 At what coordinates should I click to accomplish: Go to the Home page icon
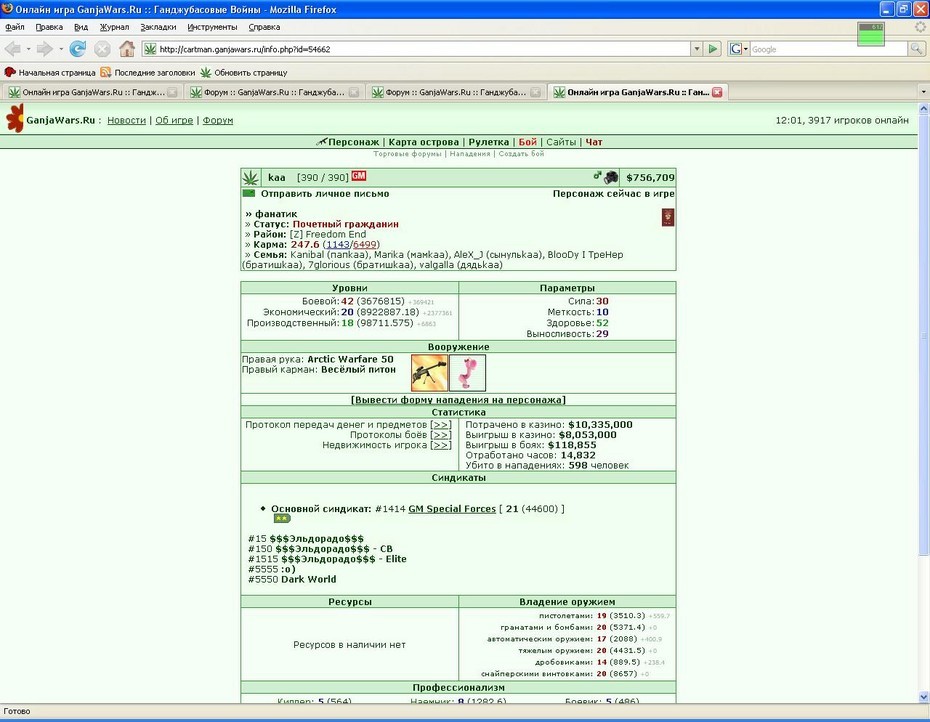coord(127,49)
